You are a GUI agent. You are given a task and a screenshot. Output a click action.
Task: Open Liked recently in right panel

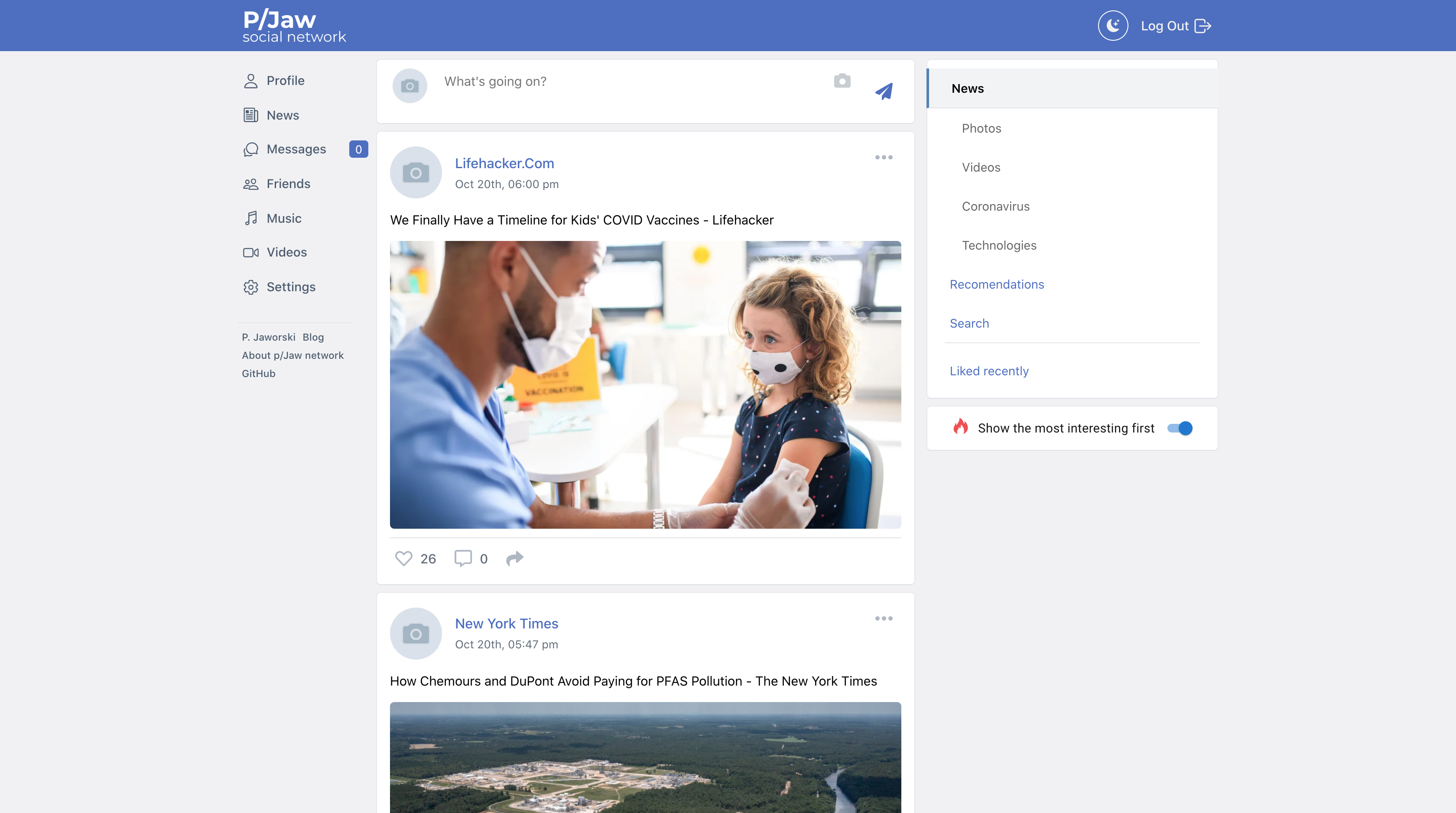pos(989,371)
